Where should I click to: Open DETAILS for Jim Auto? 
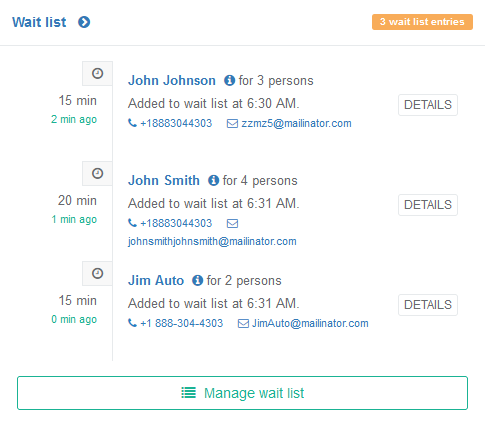coord(428,305)
